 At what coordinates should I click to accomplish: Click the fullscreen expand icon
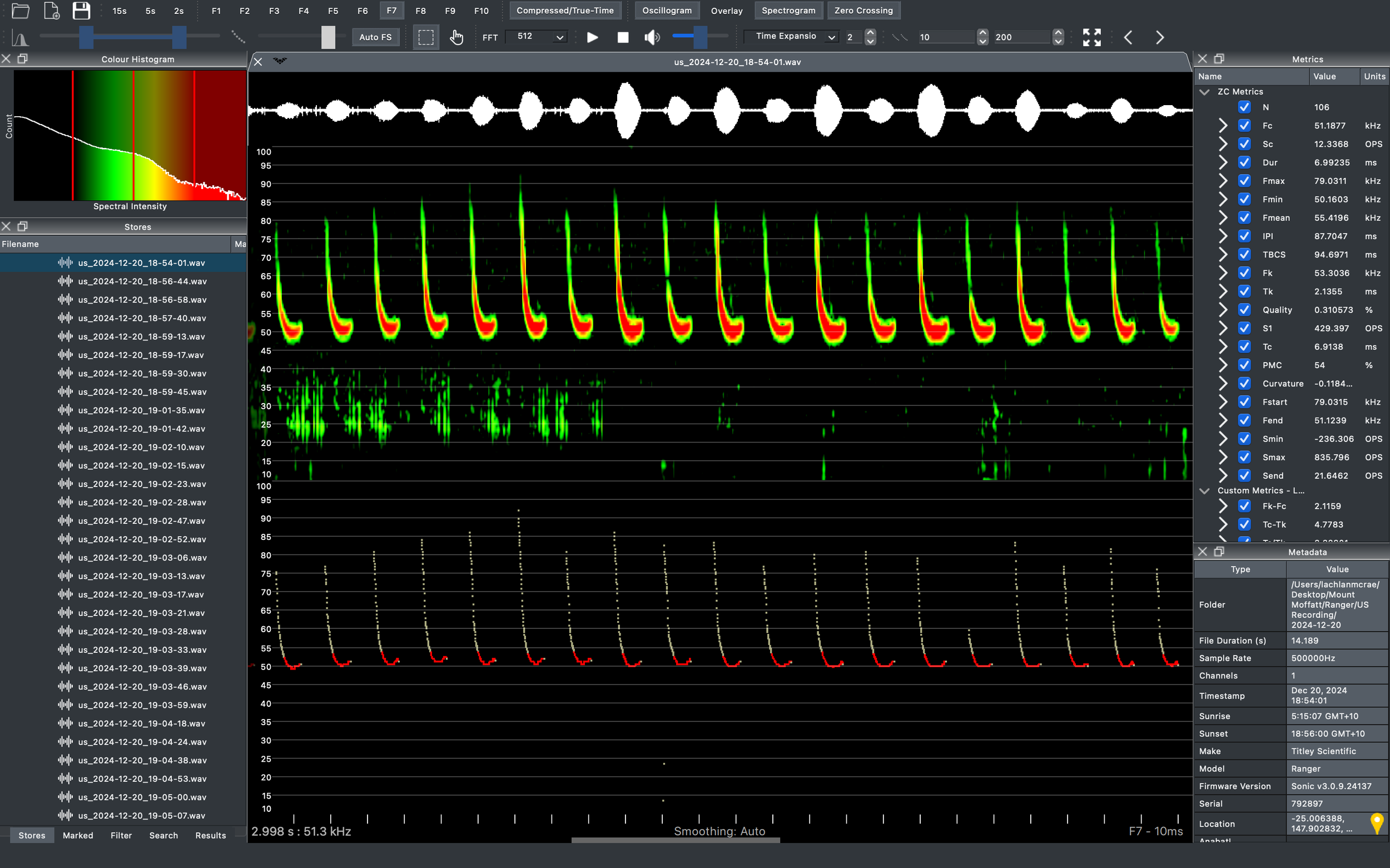pyautogui.click(x=1091, y=37)
